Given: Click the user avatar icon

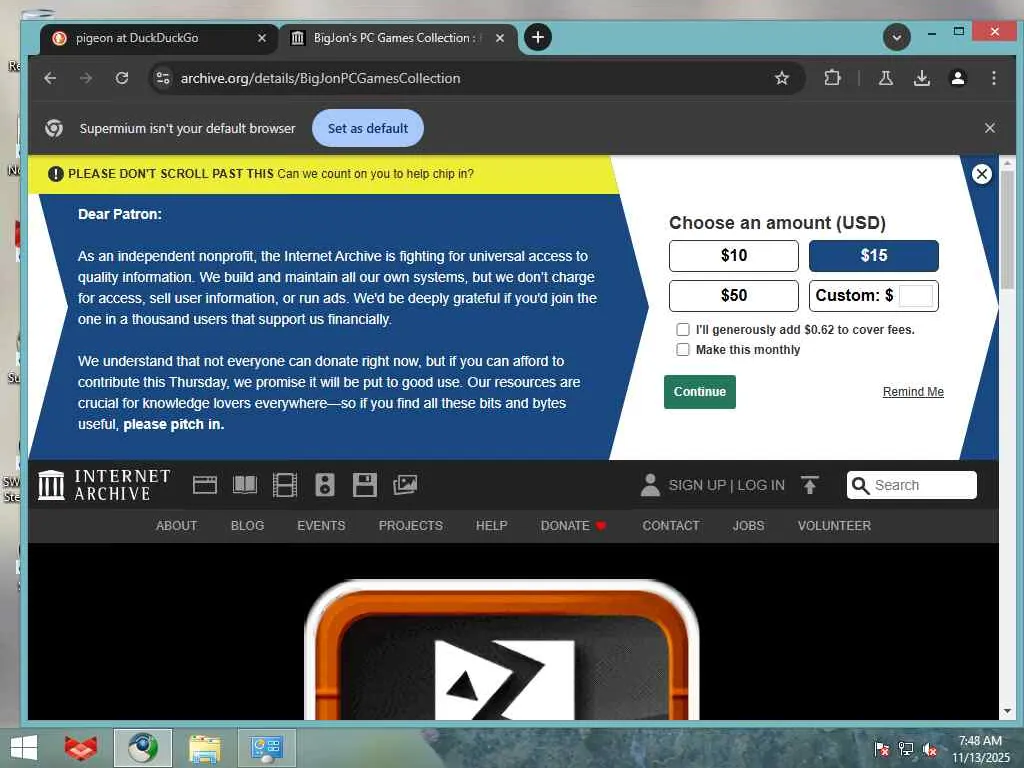Looking at the screenshot, I should [x=650, y=485].
